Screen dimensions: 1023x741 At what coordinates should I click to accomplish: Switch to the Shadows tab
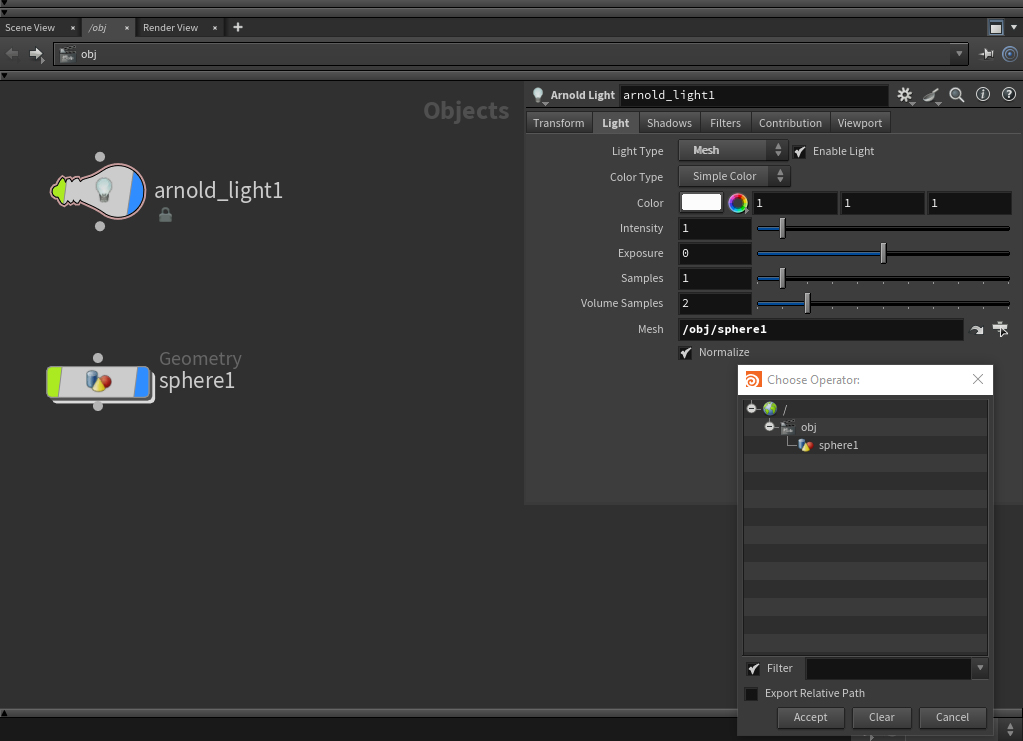click(x=669, y=123)
